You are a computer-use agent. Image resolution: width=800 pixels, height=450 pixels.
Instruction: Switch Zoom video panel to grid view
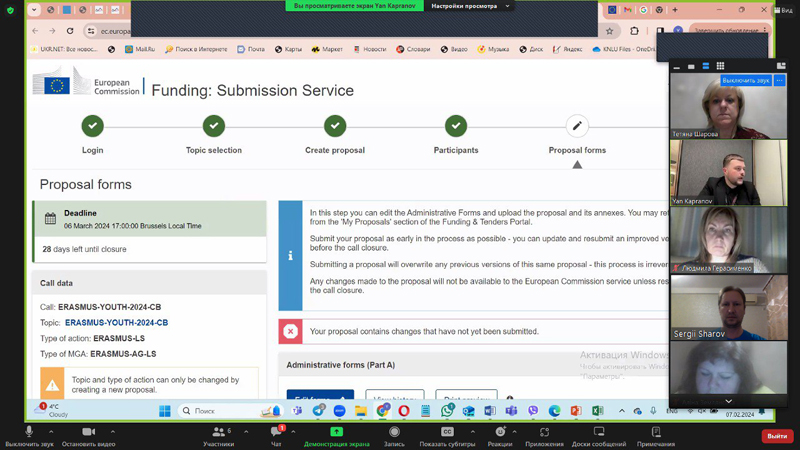click(x=720, y=66)
